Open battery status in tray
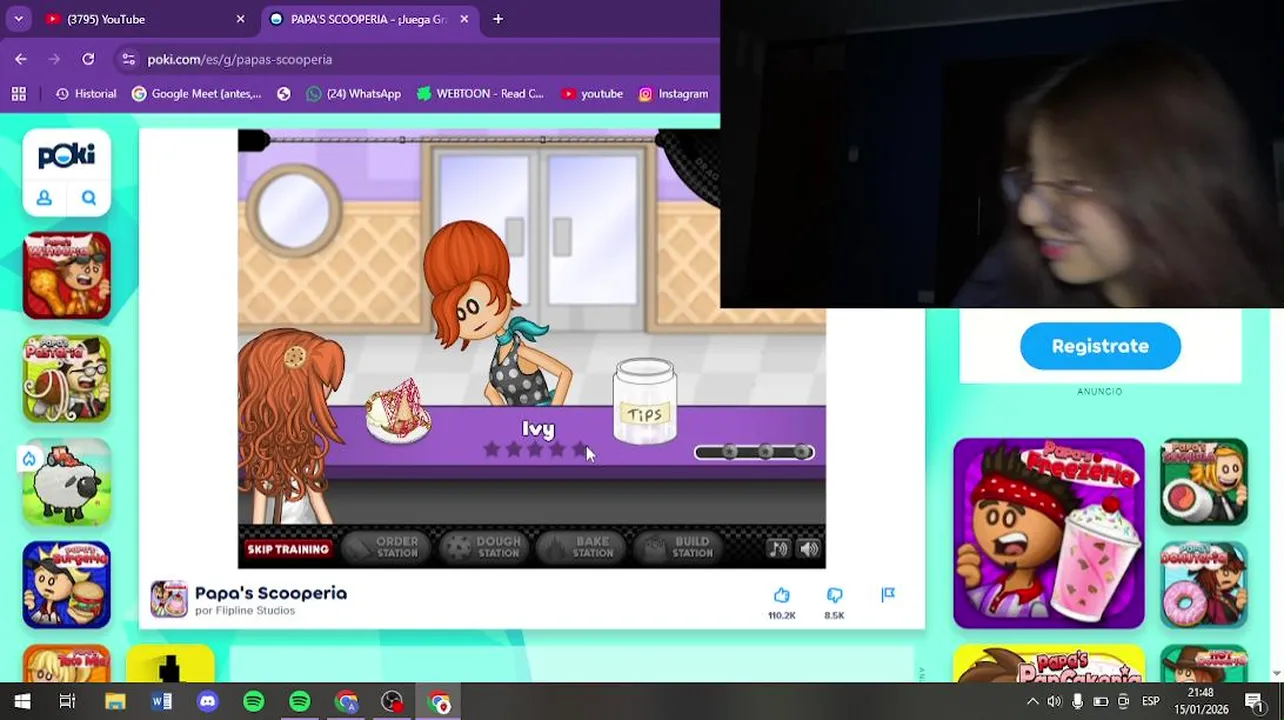The image size is (1284, 720). [x=1100, y=701]
